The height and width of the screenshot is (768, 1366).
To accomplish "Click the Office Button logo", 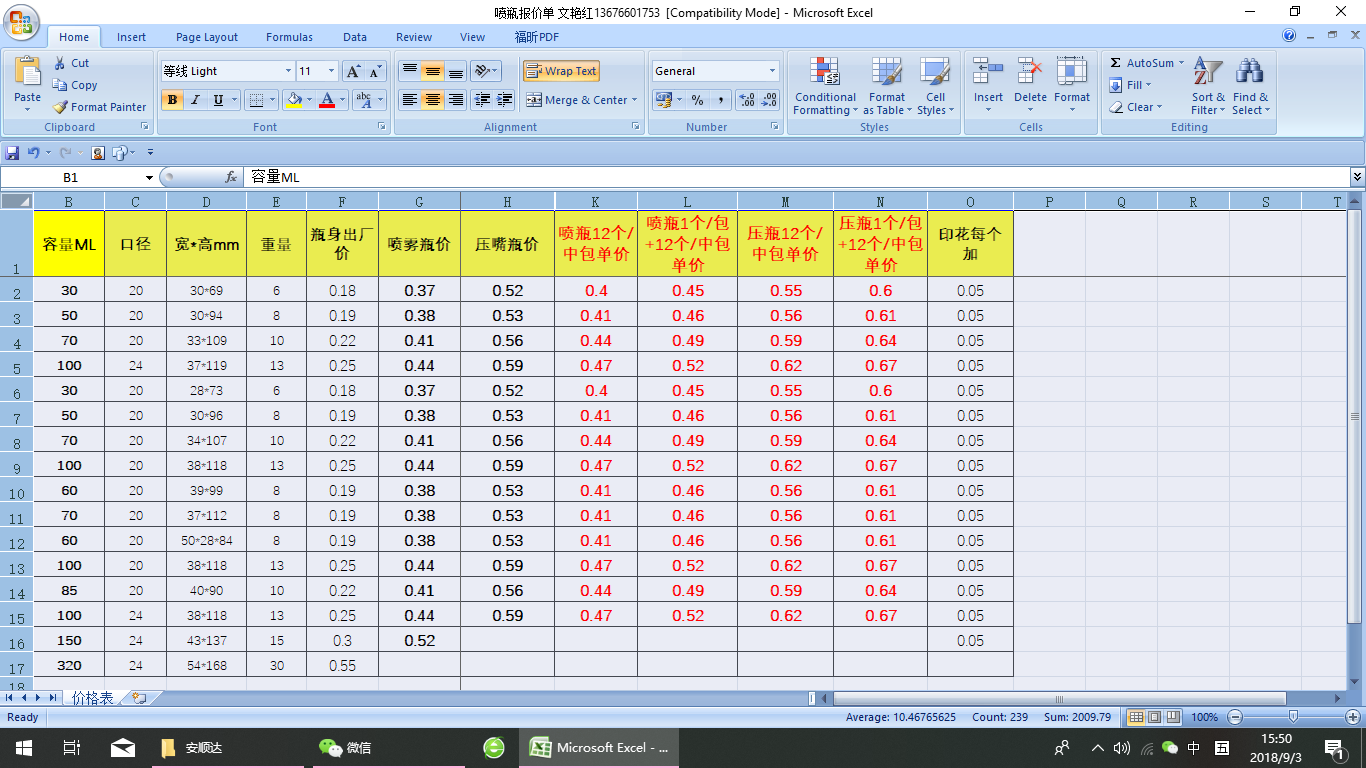I will [x=21, y=22].
